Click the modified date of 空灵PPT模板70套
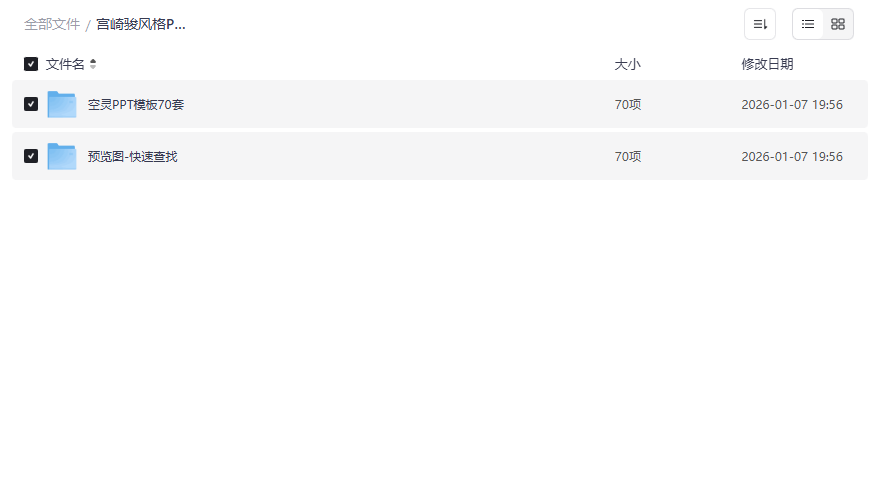 click(792, 104)
